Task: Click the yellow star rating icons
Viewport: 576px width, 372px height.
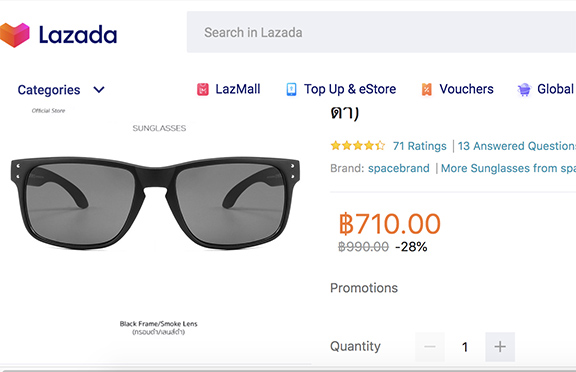Action: 358,146
